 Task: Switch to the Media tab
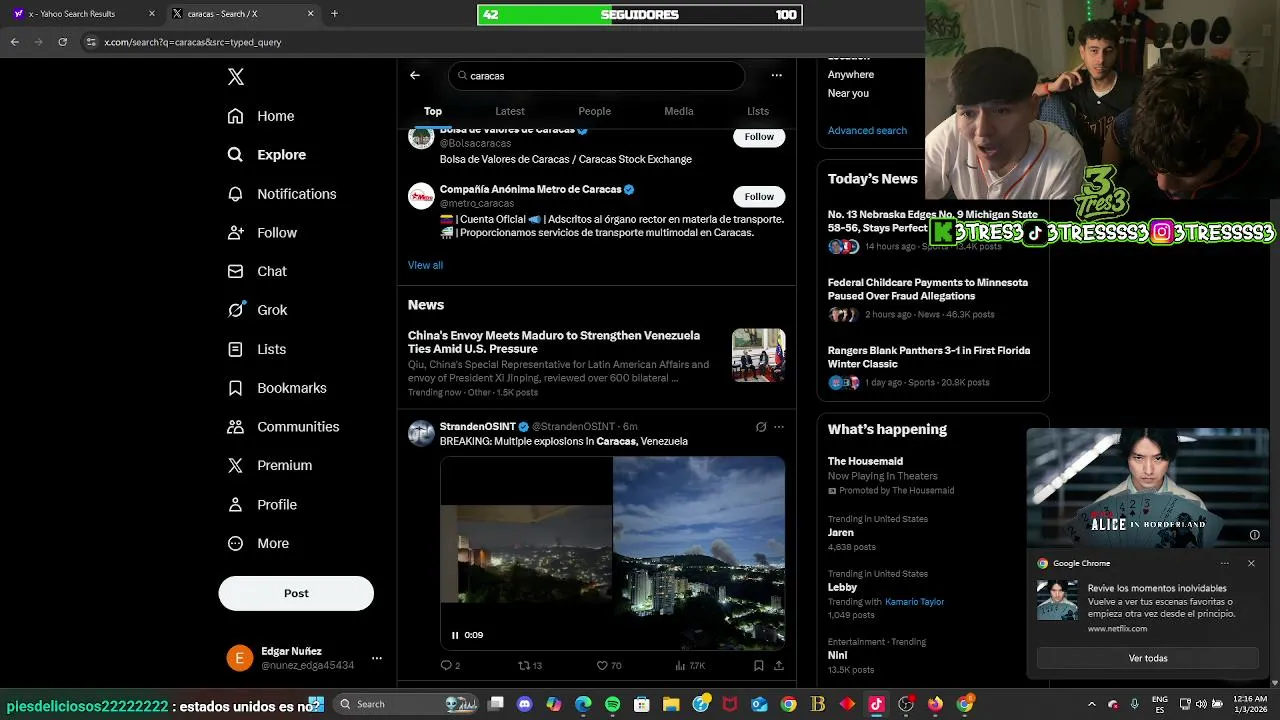tap(679, 111)
